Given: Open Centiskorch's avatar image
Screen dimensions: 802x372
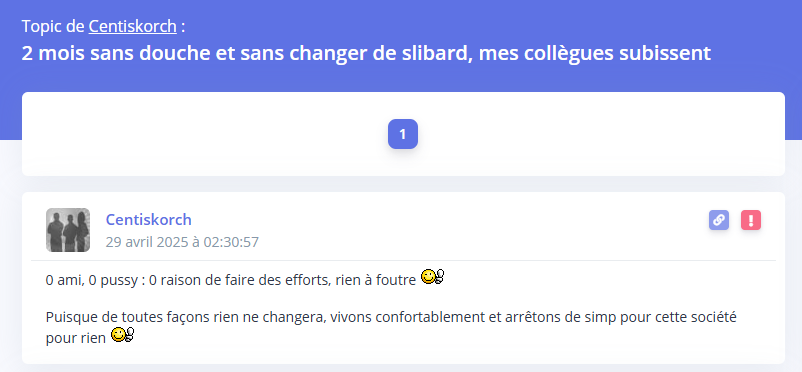Looking at the screenshot, I should pyautogui.click(x=68, y=230).
